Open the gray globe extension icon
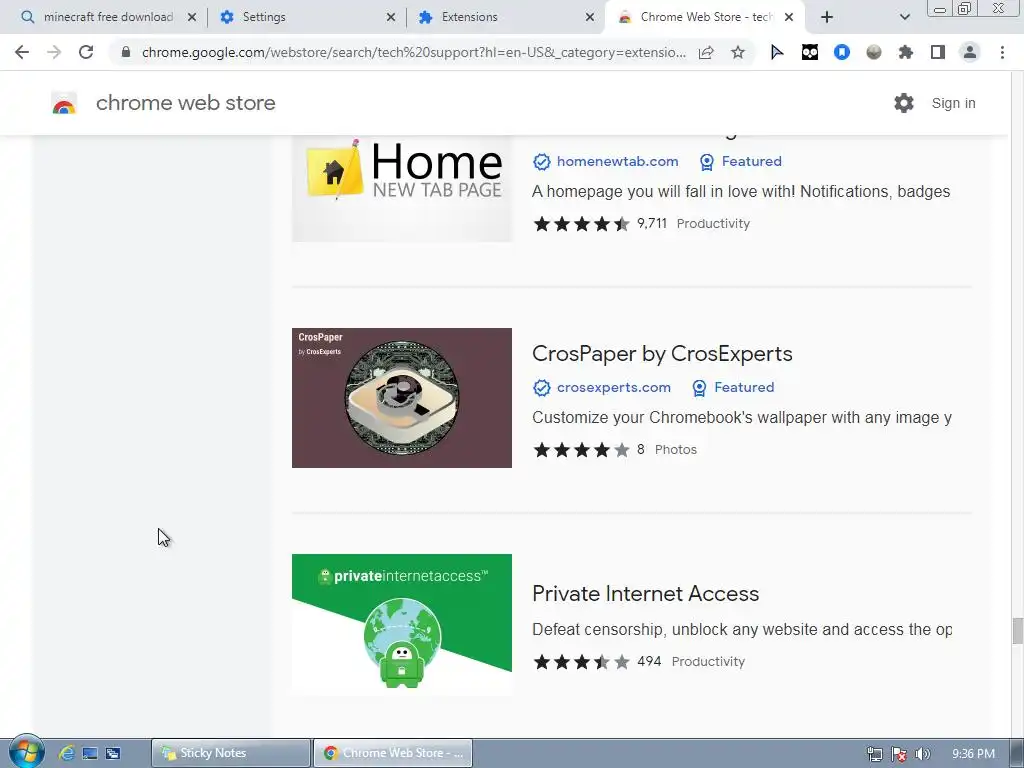 874,52
